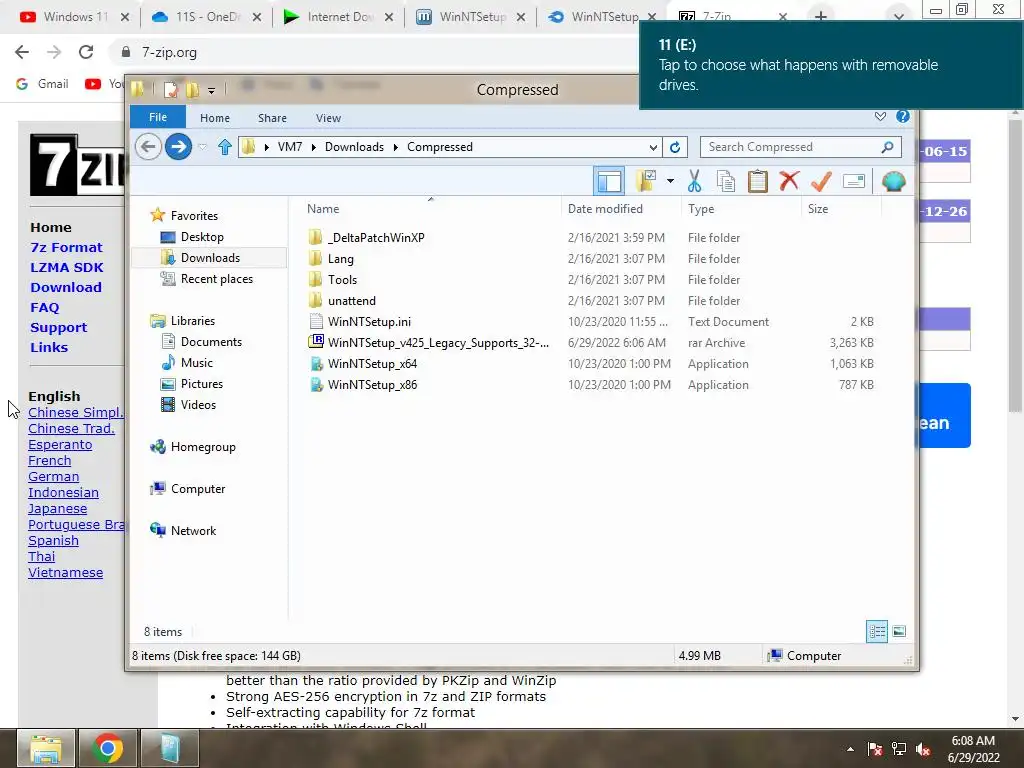Viewport: 1024px width, 768px height.
Task: Select Network in navigation pane
Action: (x=193, y=530)
